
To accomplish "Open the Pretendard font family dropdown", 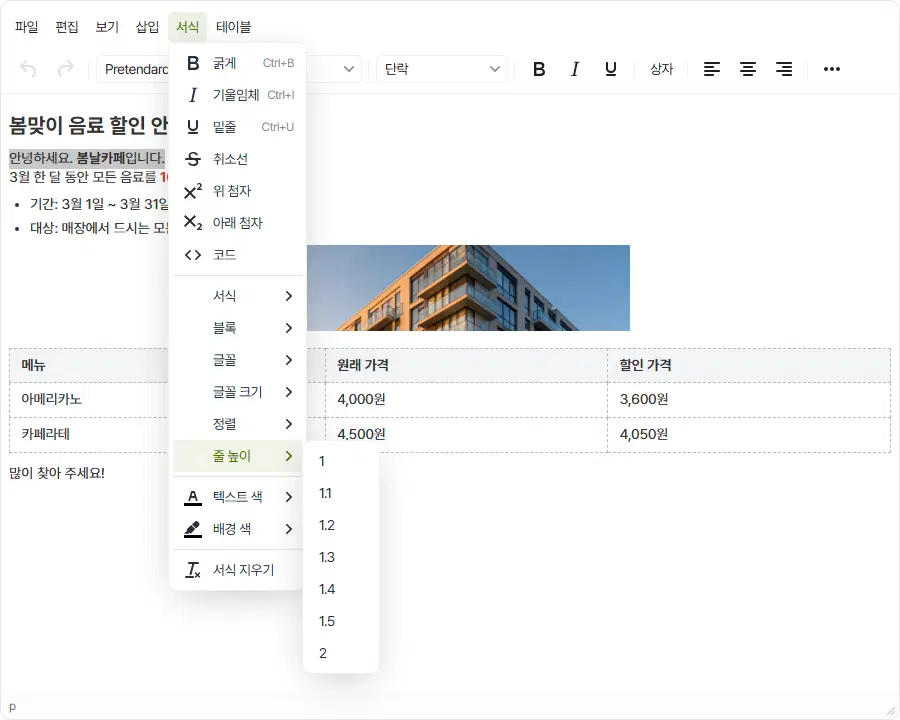I will (228, 69).
